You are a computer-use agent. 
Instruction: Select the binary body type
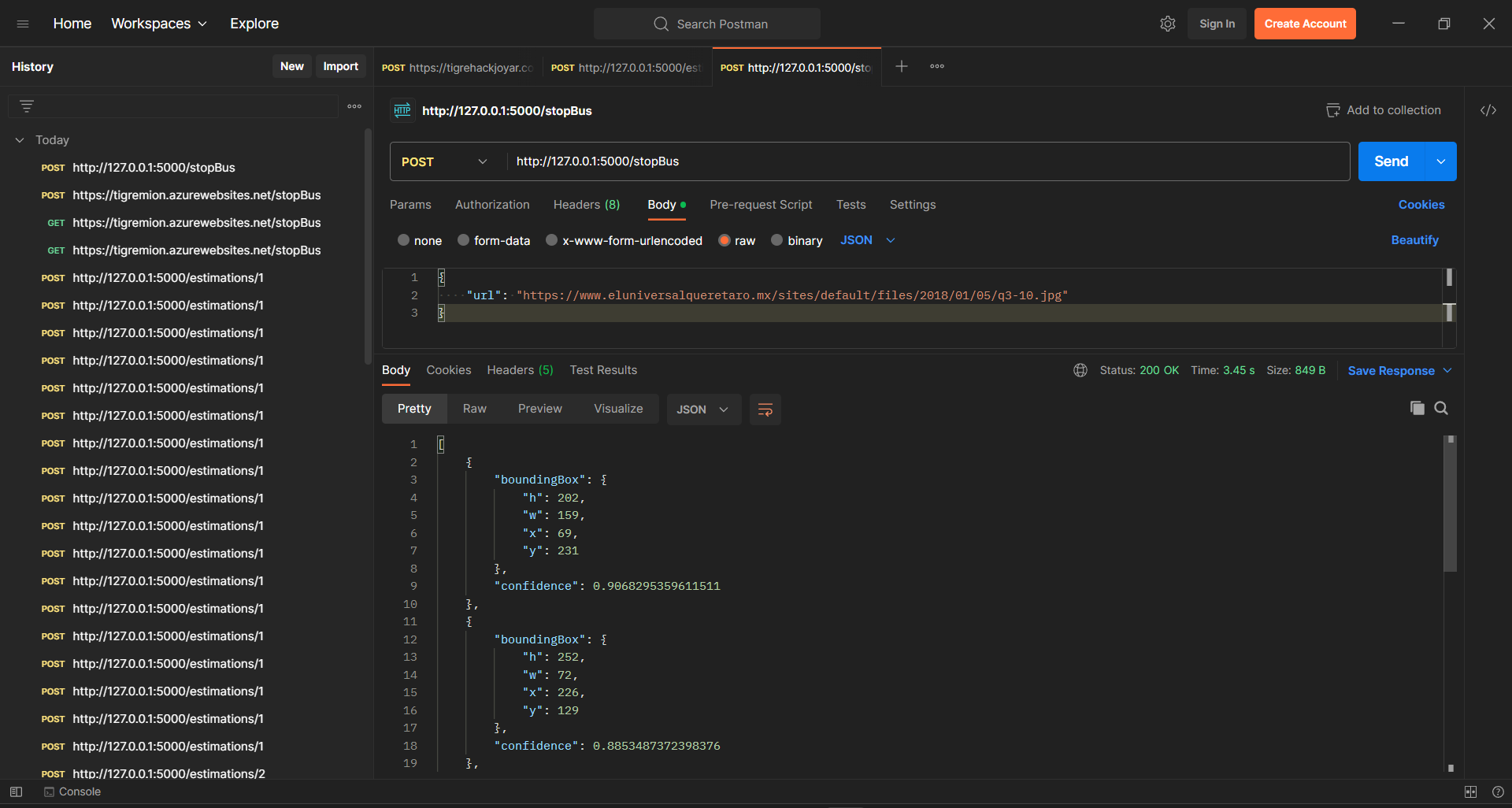[x=777, y=240]
